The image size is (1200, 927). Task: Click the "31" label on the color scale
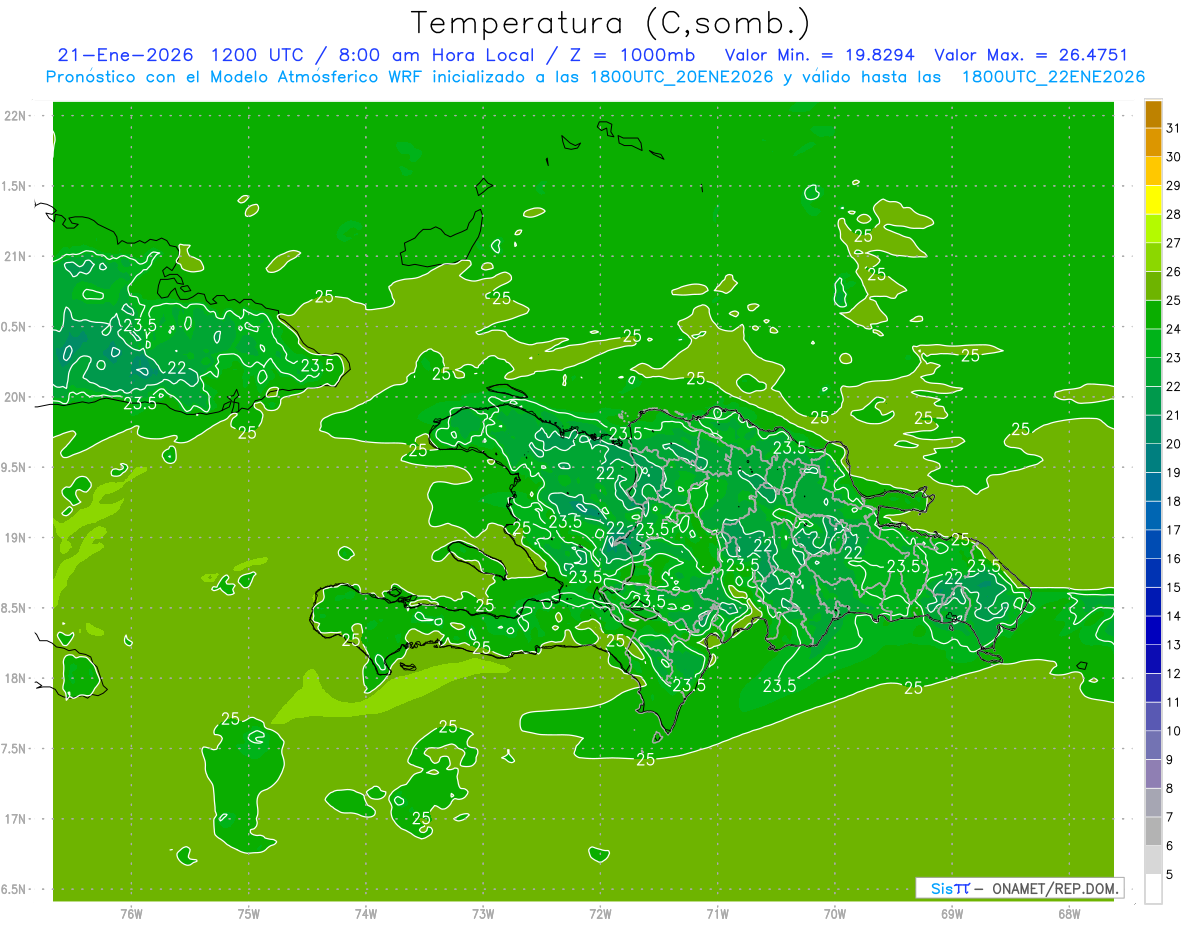(1173, 128)
